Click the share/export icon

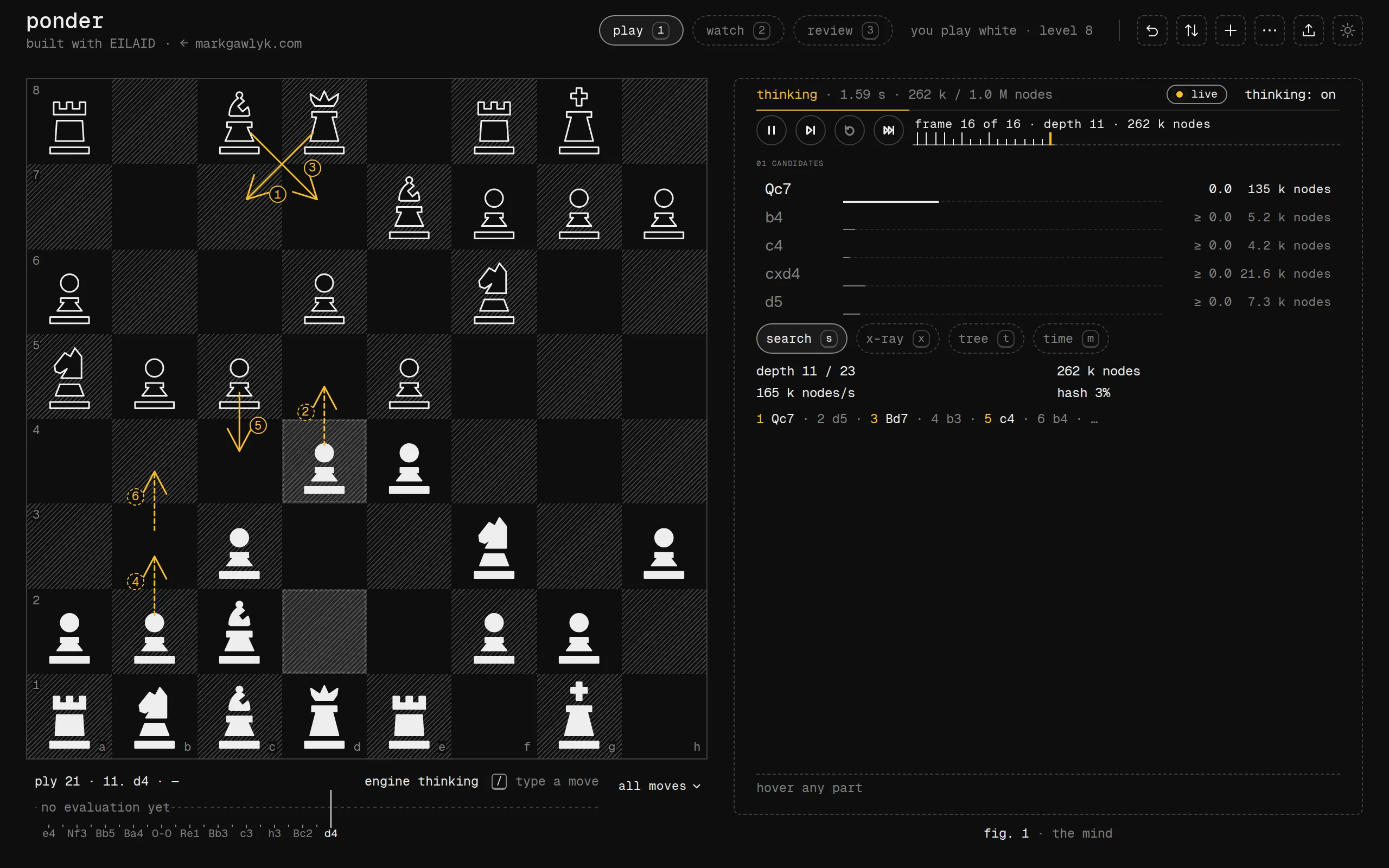1308,30
